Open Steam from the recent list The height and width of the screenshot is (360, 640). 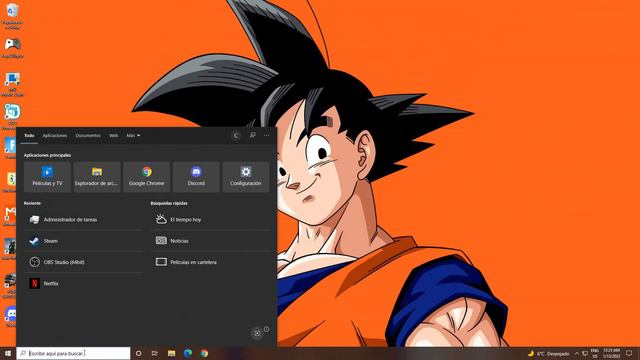[x=83, y=241]
